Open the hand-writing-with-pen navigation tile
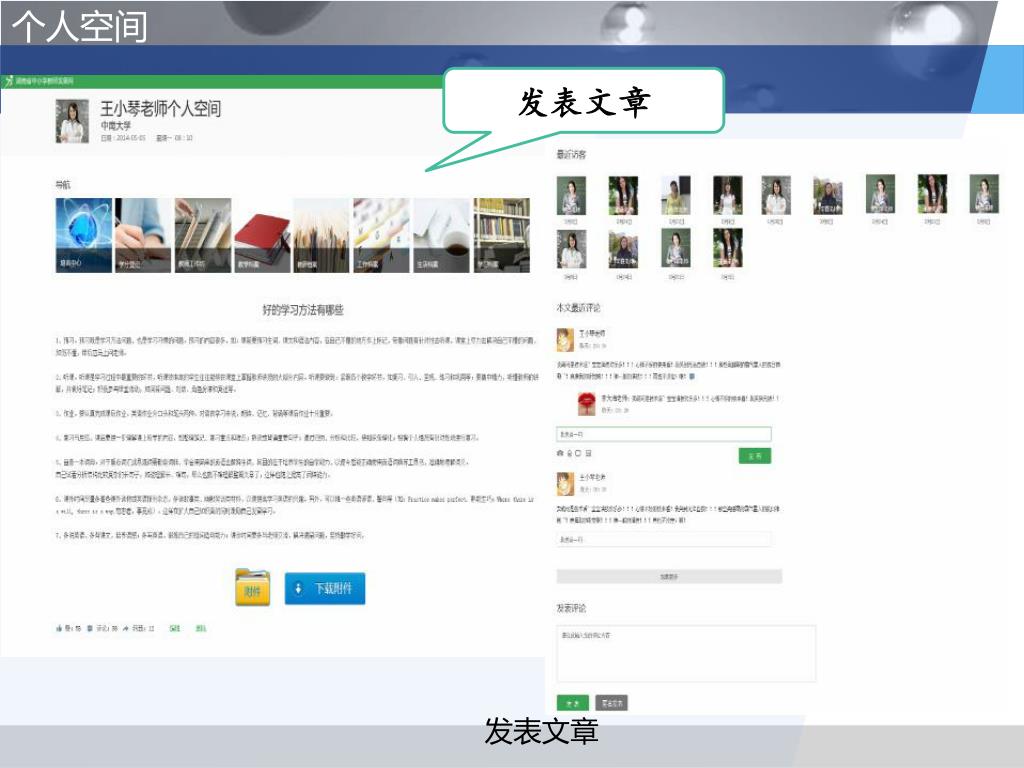 pos(143,235)
